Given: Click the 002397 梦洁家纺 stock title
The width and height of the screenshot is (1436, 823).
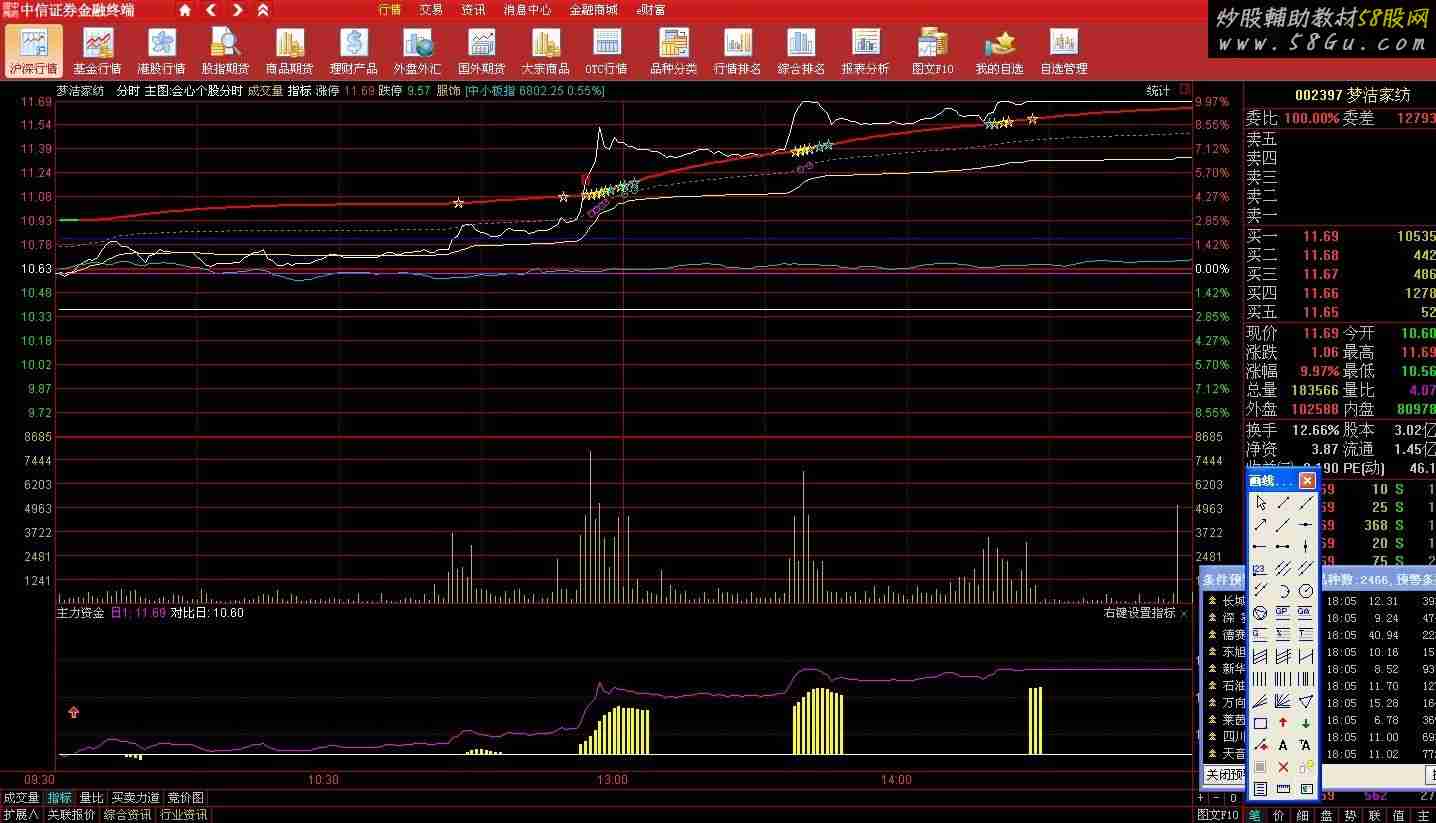Looking at the screenshot, I should (1352, 95).
